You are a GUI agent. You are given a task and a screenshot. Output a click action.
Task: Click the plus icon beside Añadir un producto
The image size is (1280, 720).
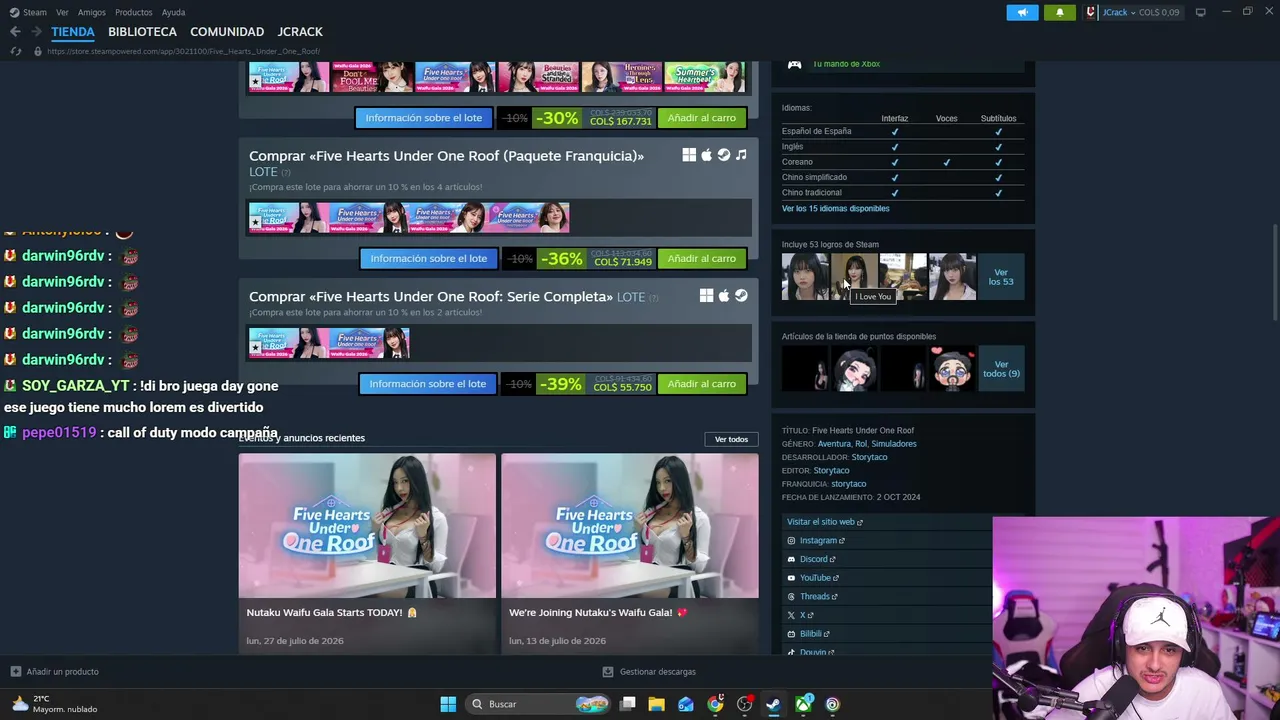[15, 672]
